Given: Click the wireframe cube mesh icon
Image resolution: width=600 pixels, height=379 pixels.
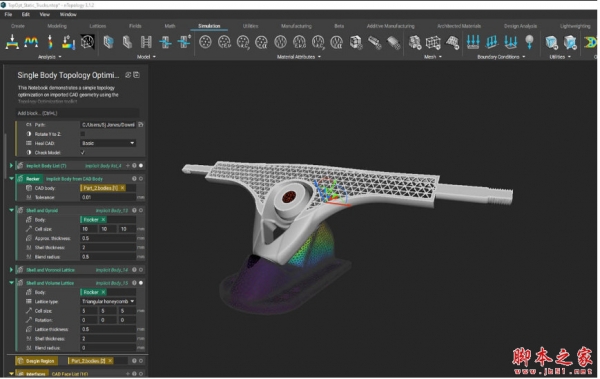Looking at the screenshot, I should [433, 42].
